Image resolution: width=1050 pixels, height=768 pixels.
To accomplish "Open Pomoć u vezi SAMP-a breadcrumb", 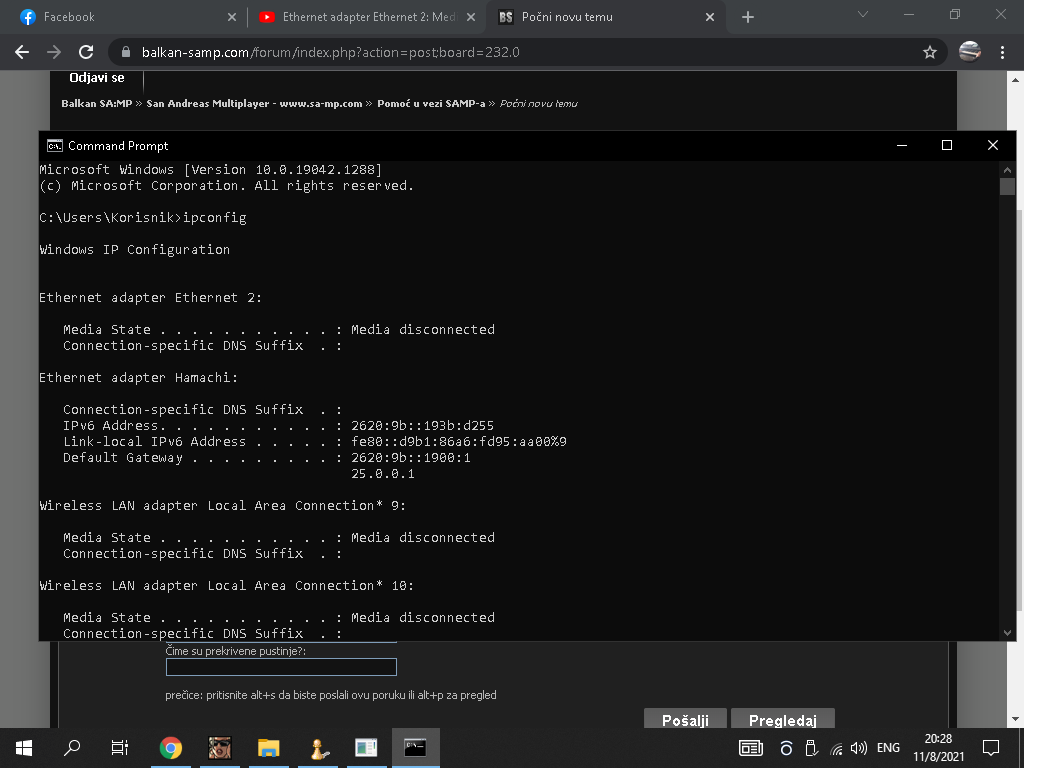I will (431, 104).
